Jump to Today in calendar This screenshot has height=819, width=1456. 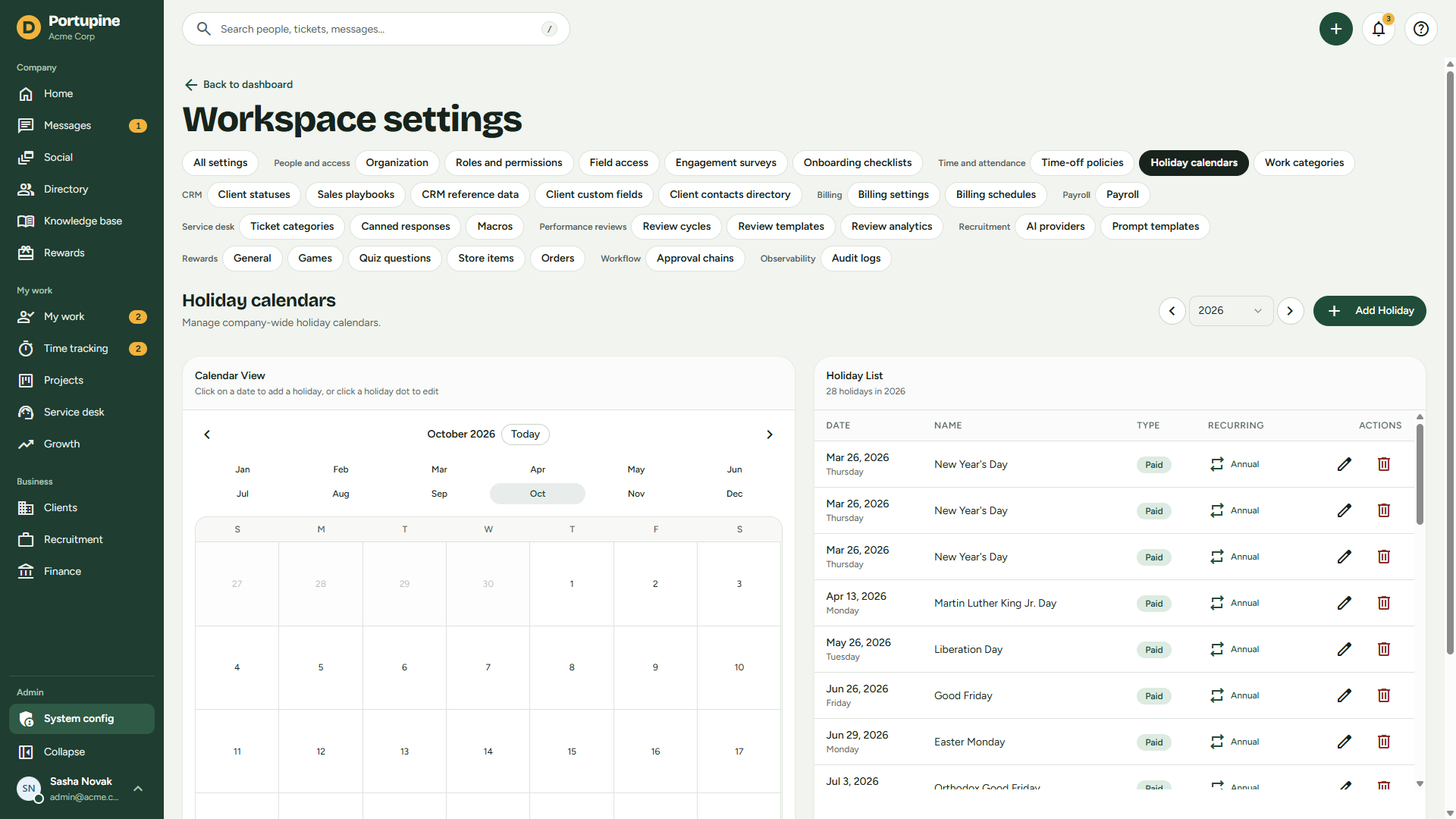[526, 435]
